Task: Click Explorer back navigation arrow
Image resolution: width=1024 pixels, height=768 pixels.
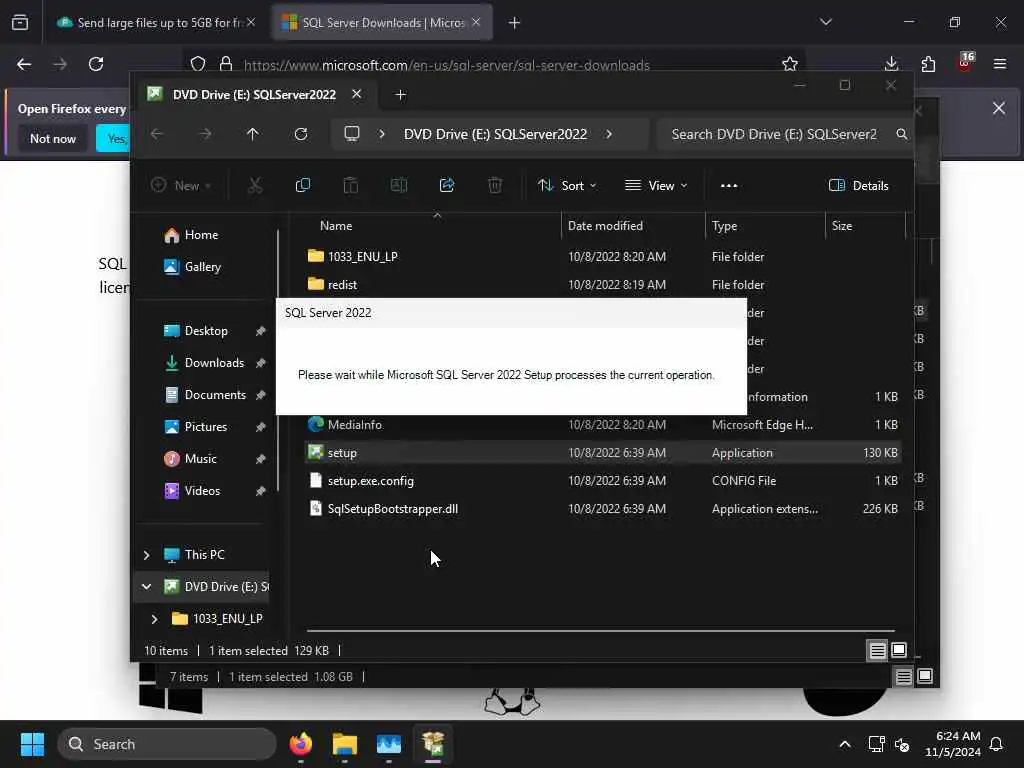Action: [x=157, y=134]
